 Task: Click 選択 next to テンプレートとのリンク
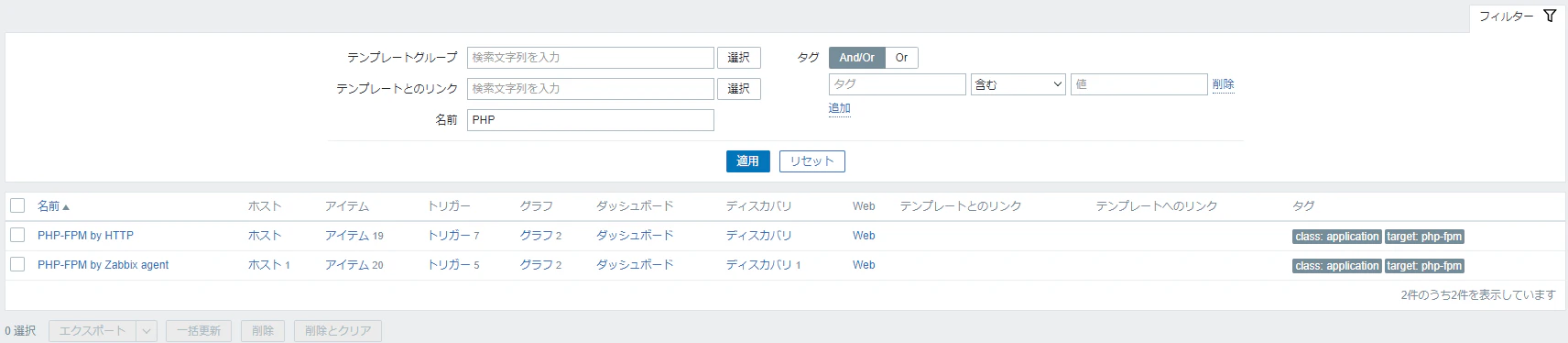(x=738, y=89)
